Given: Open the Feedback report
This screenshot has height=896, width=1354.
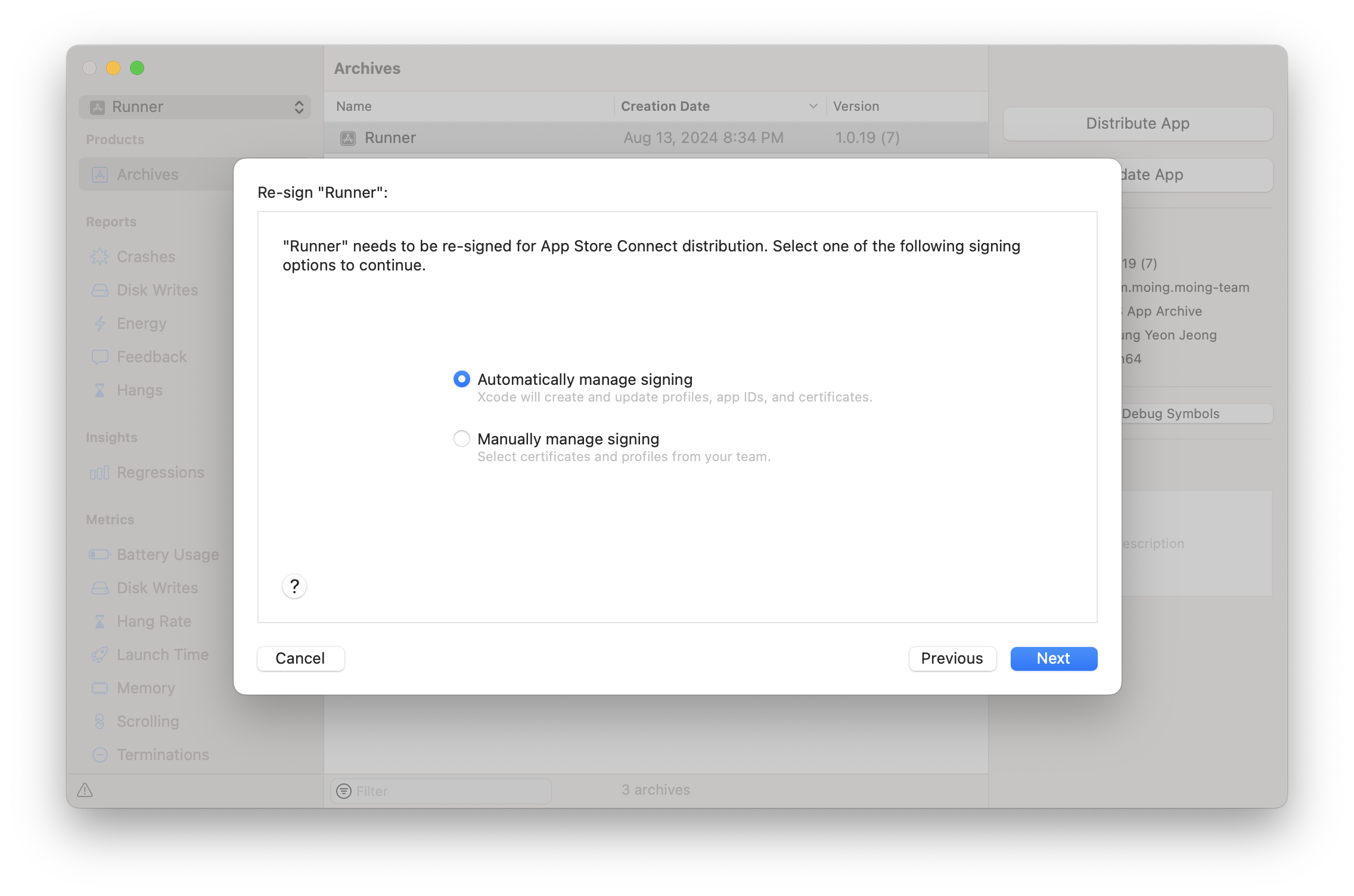Looking at the screenshot, I should pos(151,356).
